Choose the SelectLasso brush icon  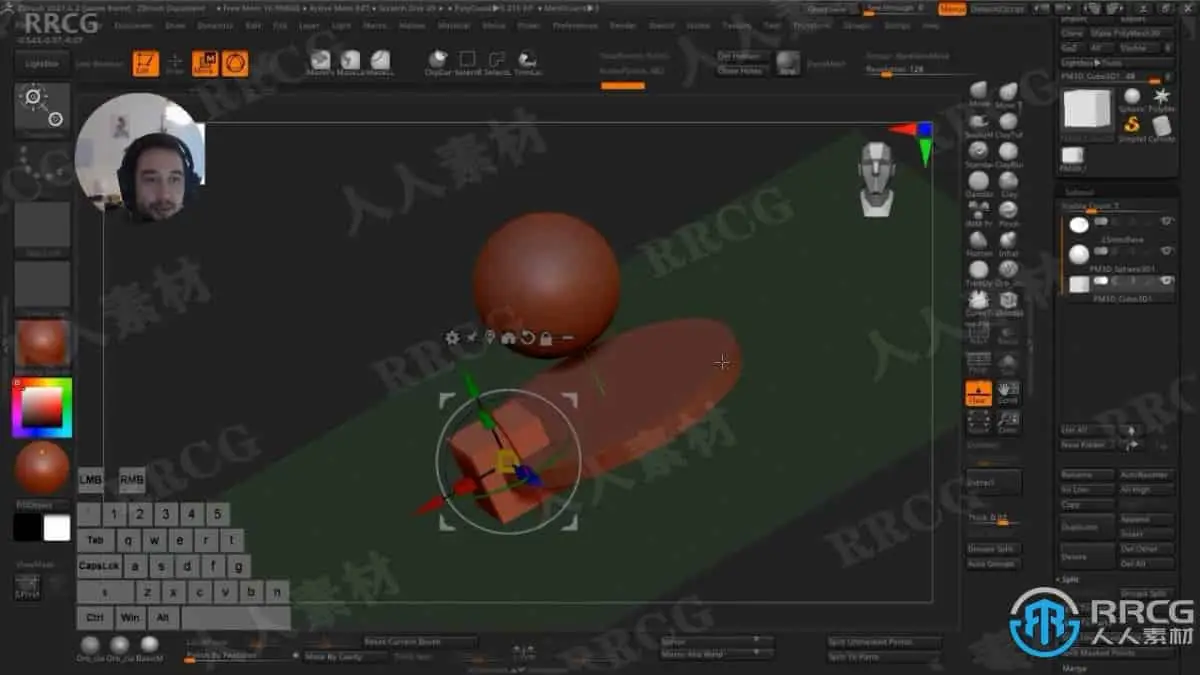[x=497, y=62]
